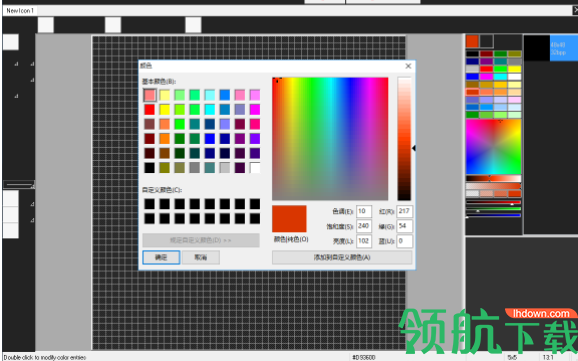Select the black swatch in basic colors grid
The image size is (578, 361).
pyautogui.click(x=150, y=168)
